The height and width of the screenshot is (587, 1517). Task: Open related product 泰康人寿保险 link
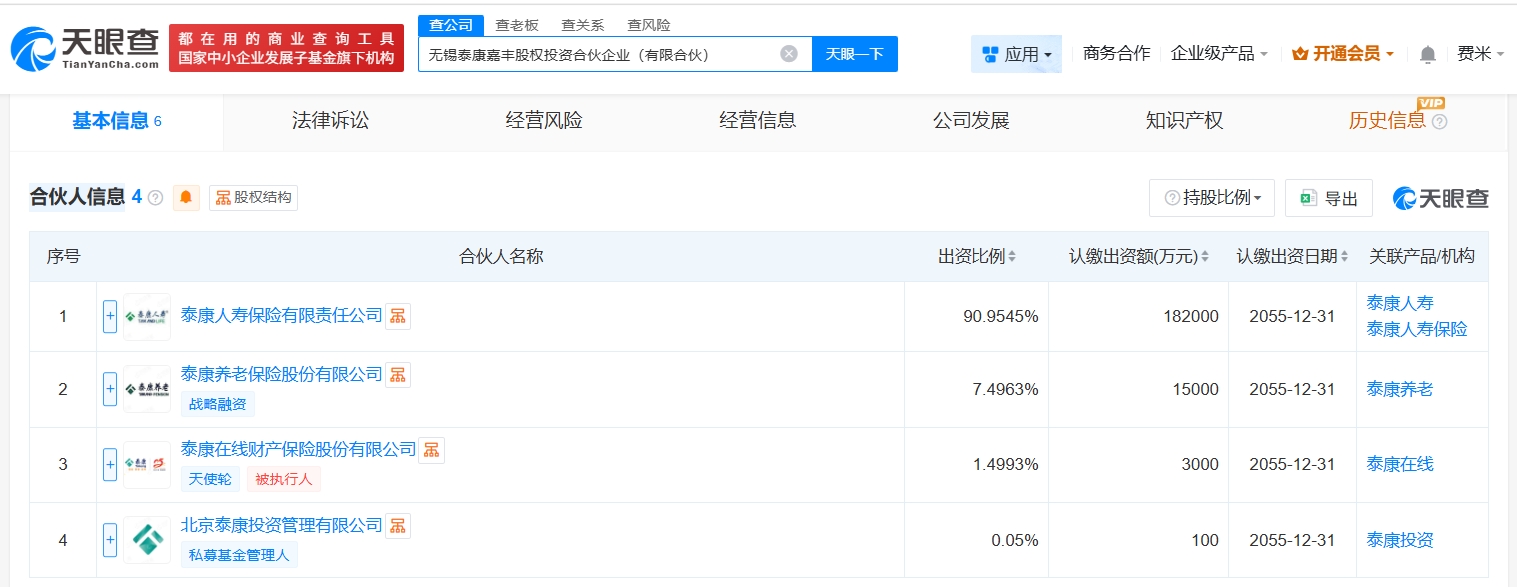coord(1417,329)
